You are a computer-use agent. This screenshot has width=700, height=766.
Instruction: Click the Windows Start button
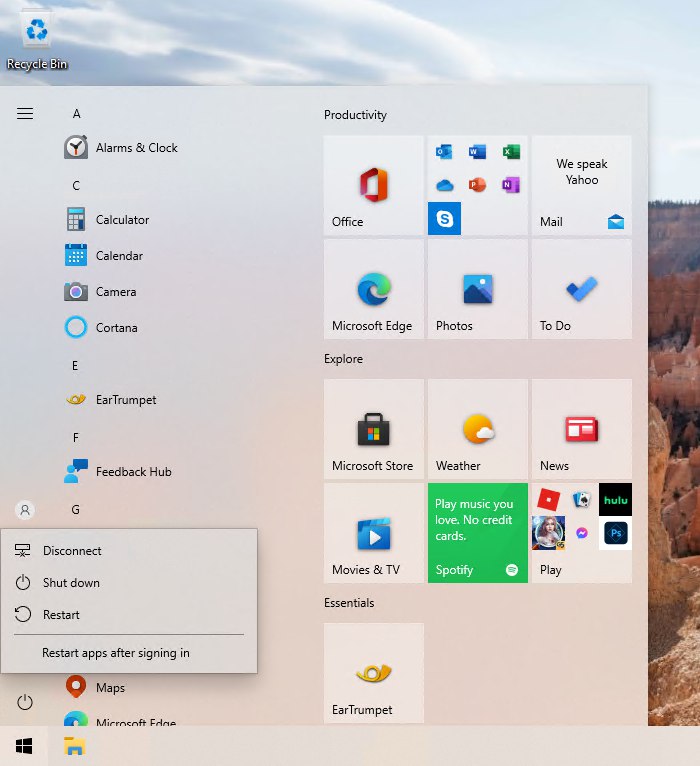click(x=24, y=746)
